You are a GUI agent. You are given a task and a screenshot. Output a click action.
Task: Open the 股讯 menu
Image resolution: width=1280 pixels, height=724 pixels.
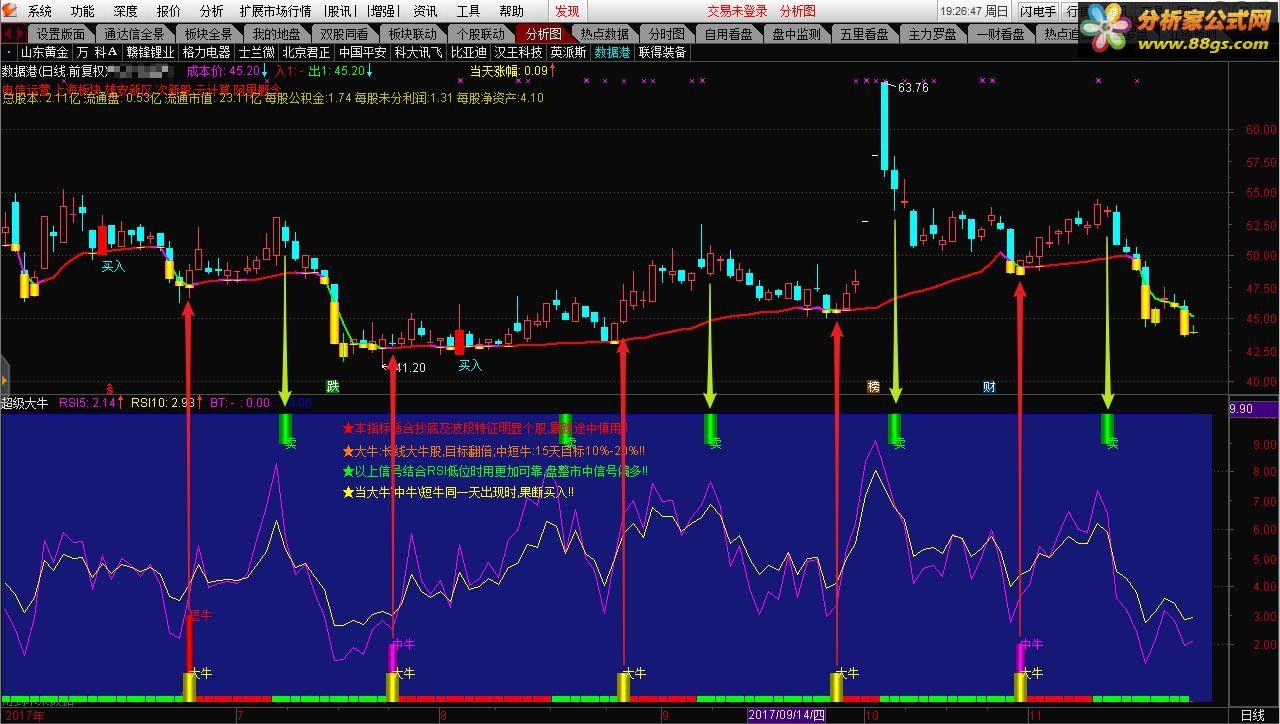[x=339, y=11]
